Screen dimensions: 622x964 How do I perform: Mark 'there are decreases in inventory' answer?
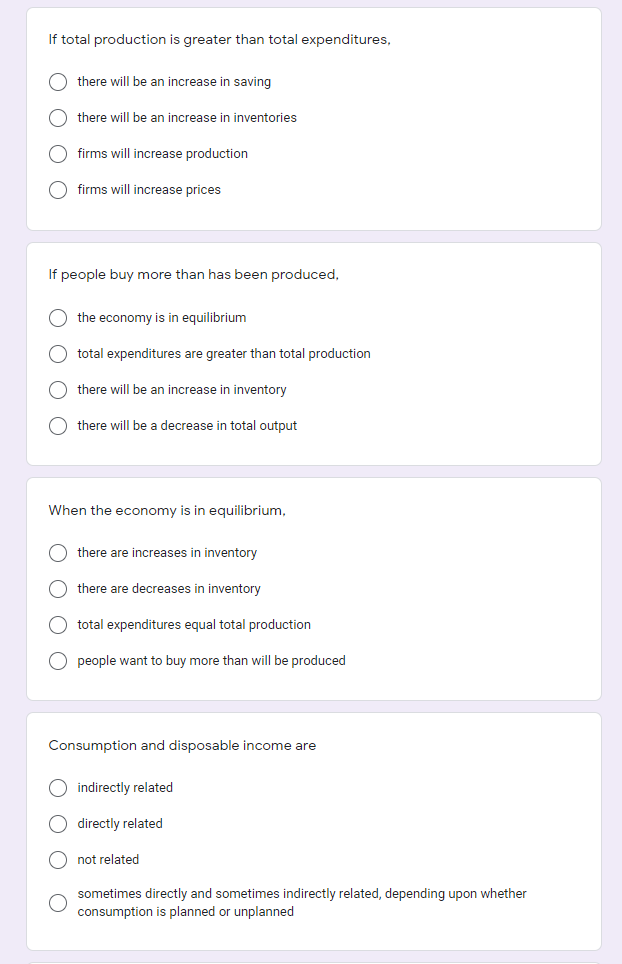pos(58,589)
